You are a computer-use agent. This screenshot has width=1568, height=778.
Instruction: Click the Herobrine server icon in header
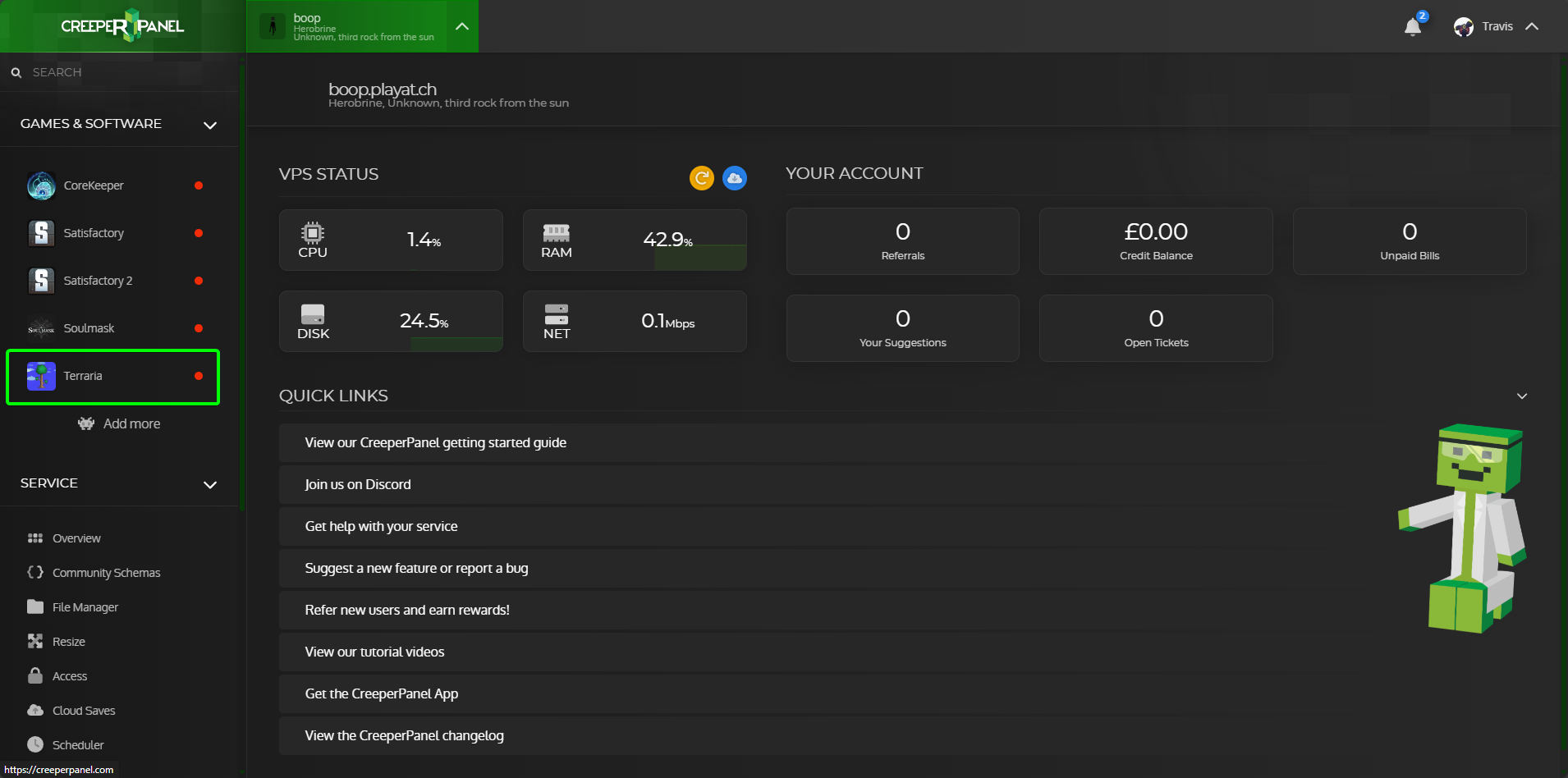click(273, 26)
